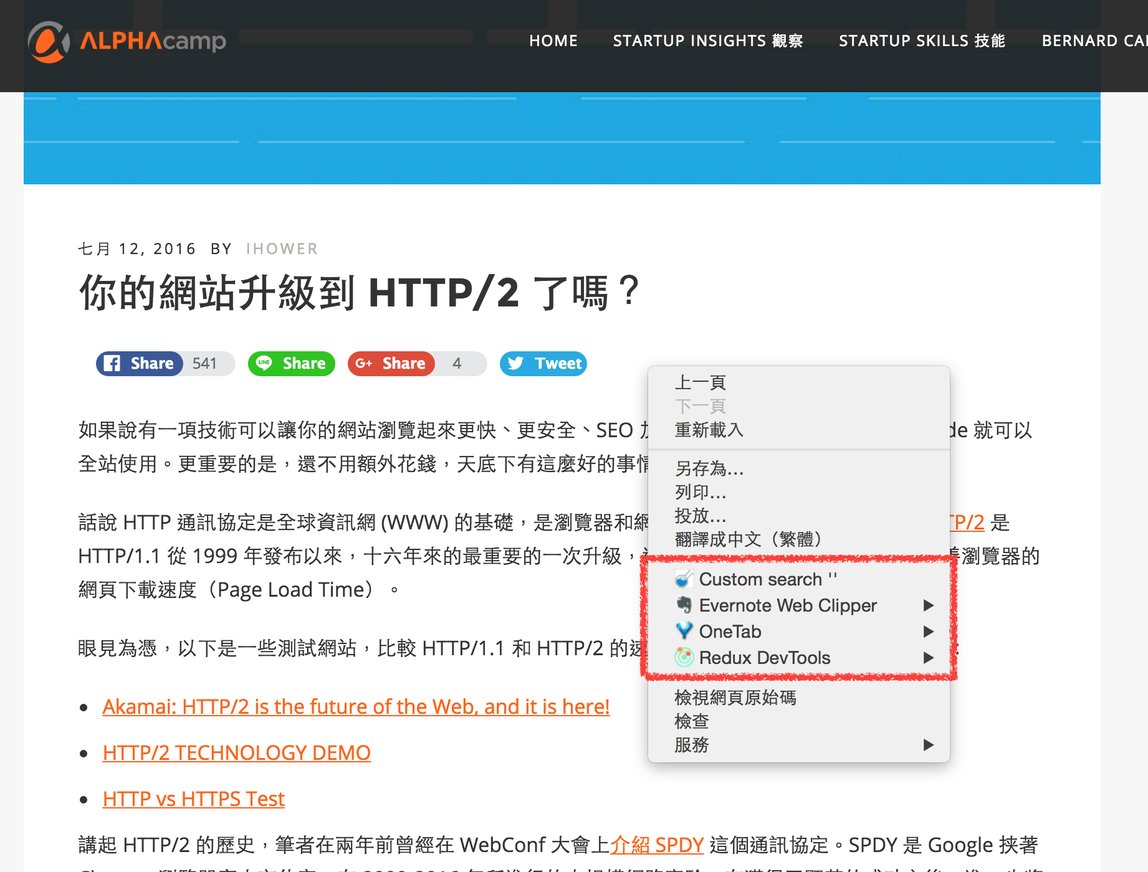Click the Redux DevTools icon
Image resolution: width=1148 pixels, height=872 pixels.
click(x=684, y=658)
